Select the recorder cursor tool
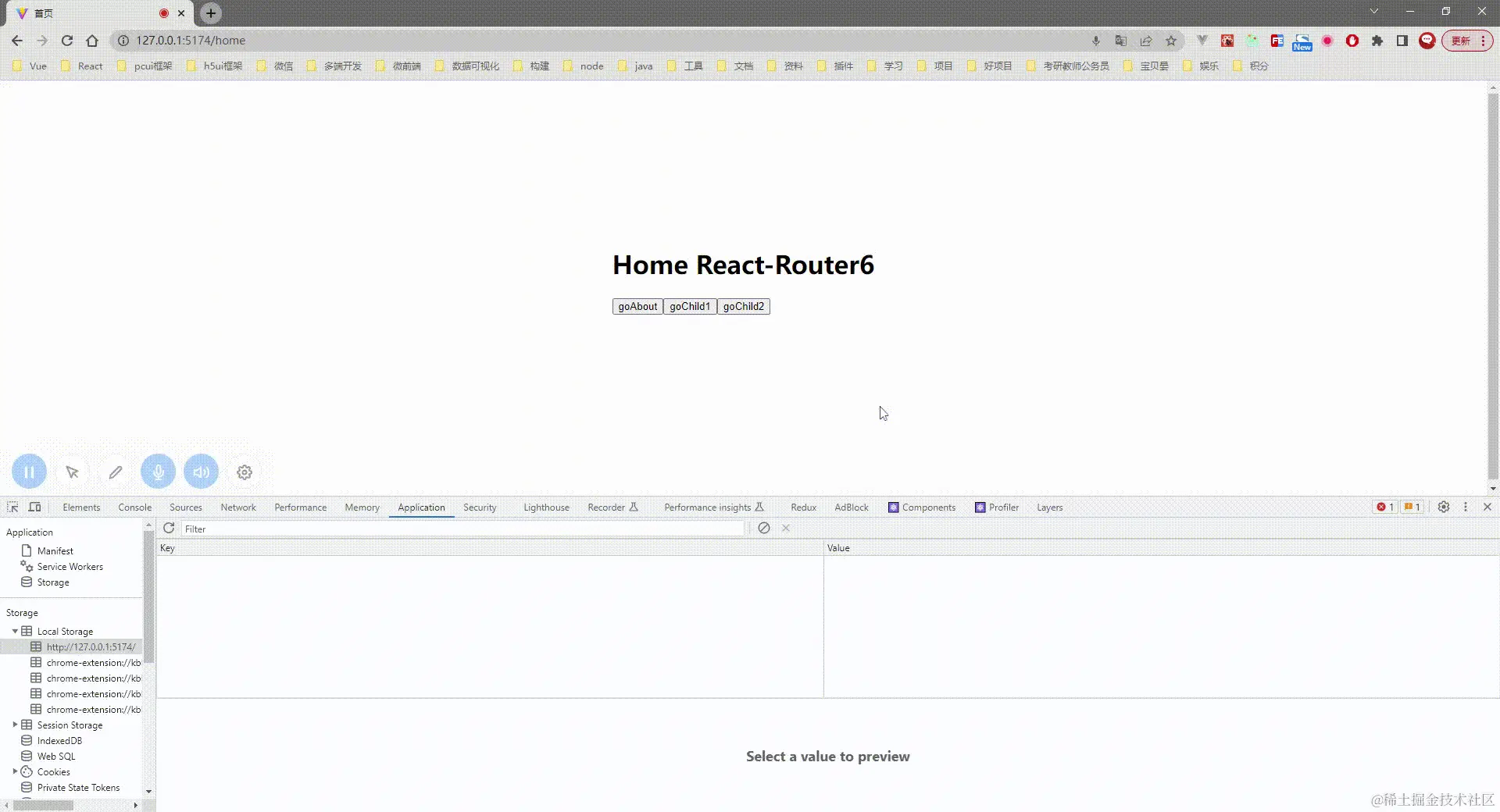 [73, 472]
